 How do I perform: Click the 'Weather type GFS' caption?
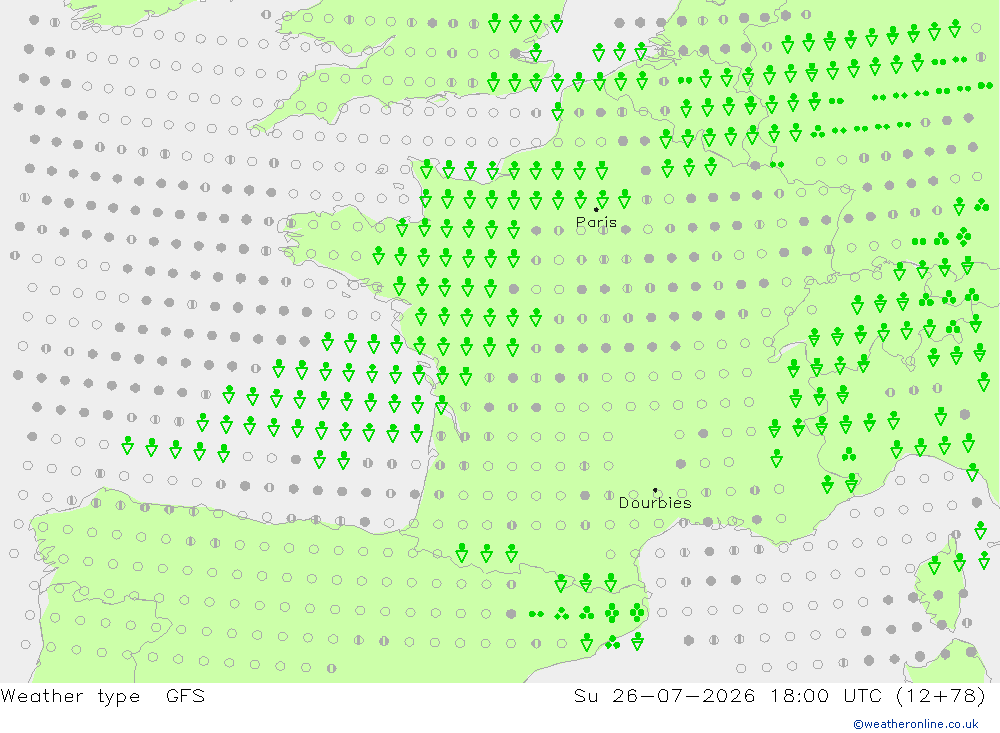tap(103, 696)
